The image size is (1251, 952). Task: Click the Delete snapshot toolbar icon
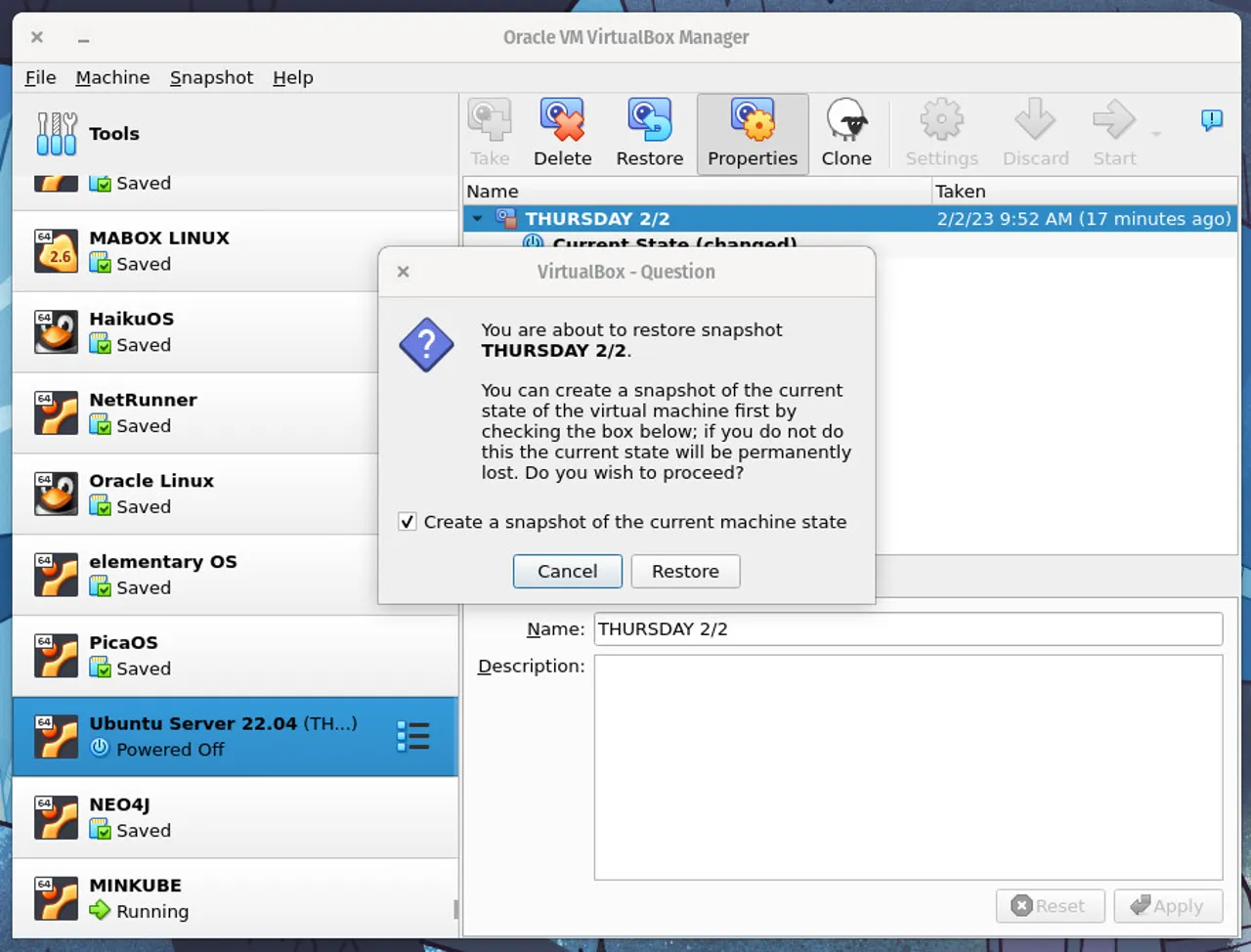tap(562, 120)
